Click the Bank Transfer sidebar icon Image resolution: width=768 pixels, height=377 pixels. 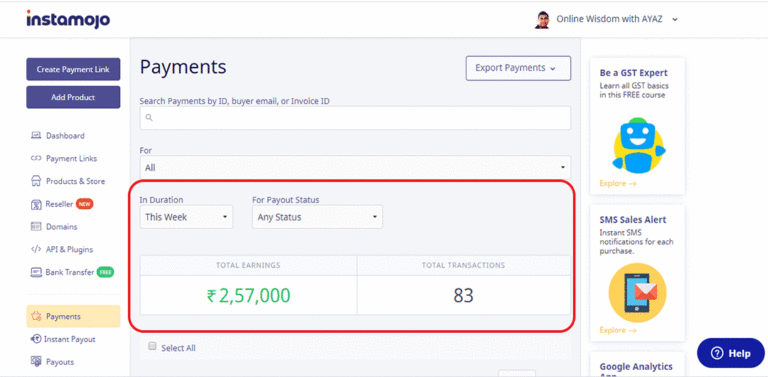coord(36,272)
